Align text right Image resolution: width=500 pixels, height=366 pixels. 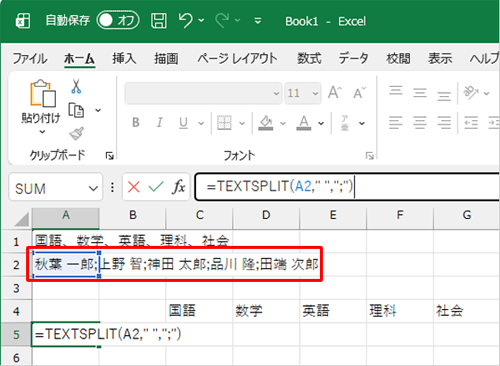coord(444,123)
